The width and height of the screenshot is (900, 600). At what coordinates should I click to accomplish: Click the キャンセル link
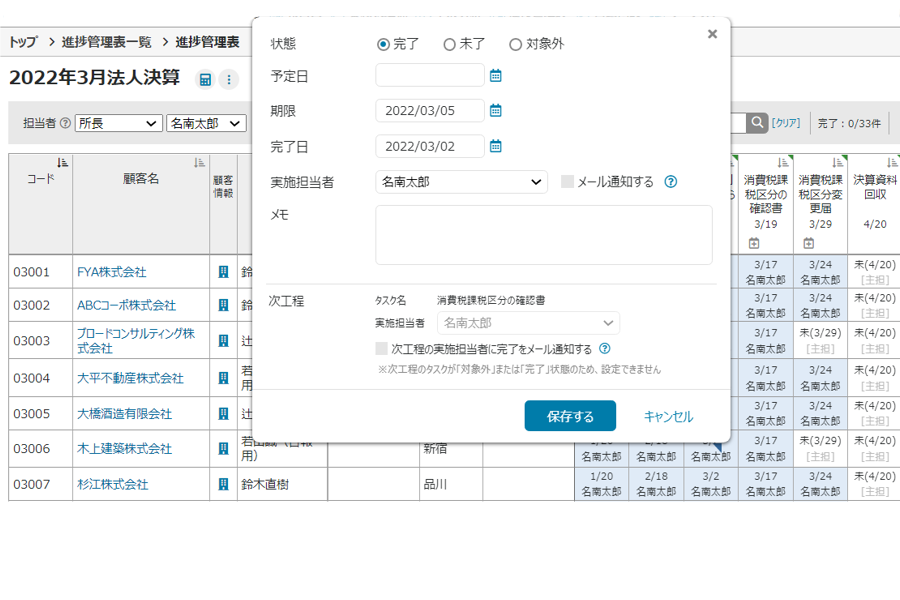[668, 416]
